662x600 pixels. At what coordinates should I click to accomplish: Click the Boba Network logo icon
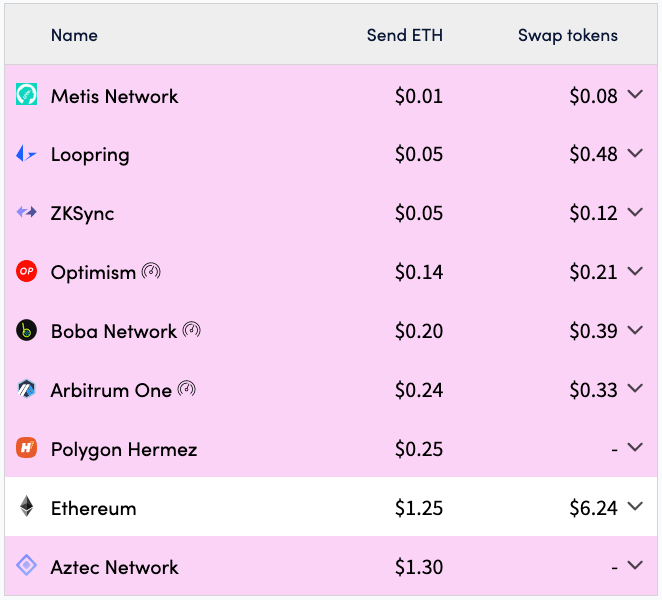point(26,330)
